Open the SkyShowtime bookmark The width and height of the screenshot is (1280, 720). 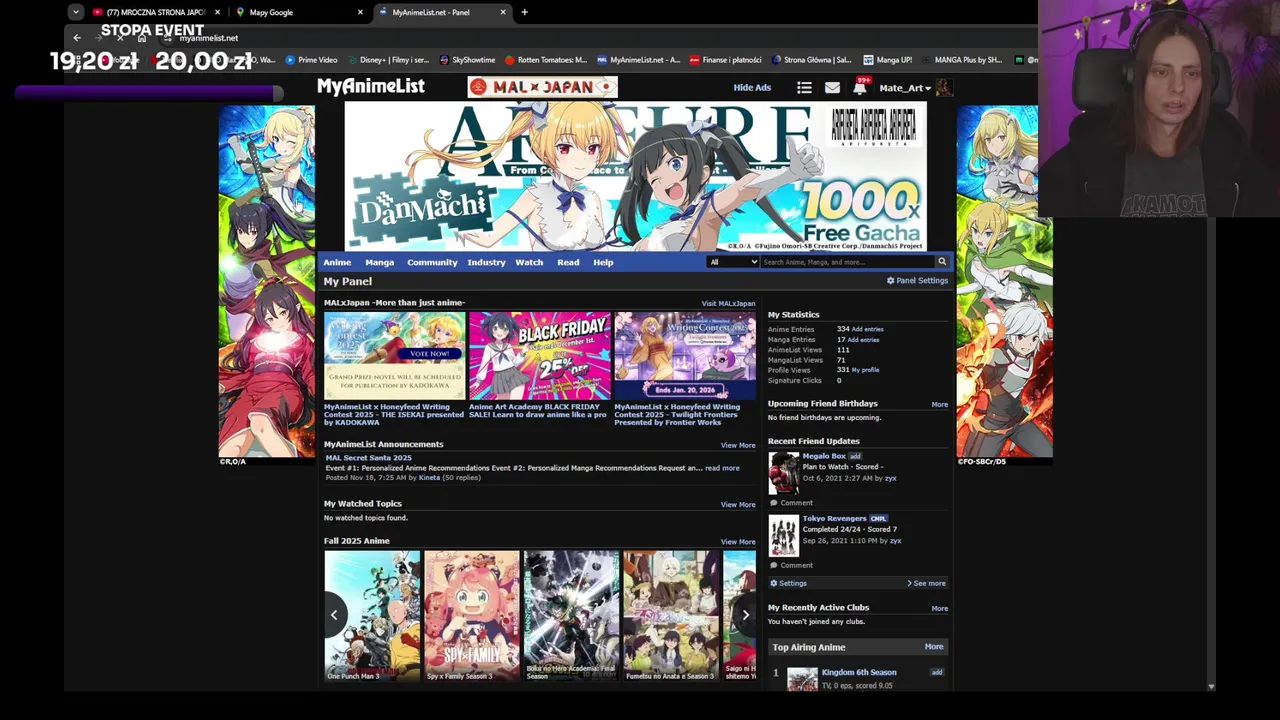click(467, 60)
